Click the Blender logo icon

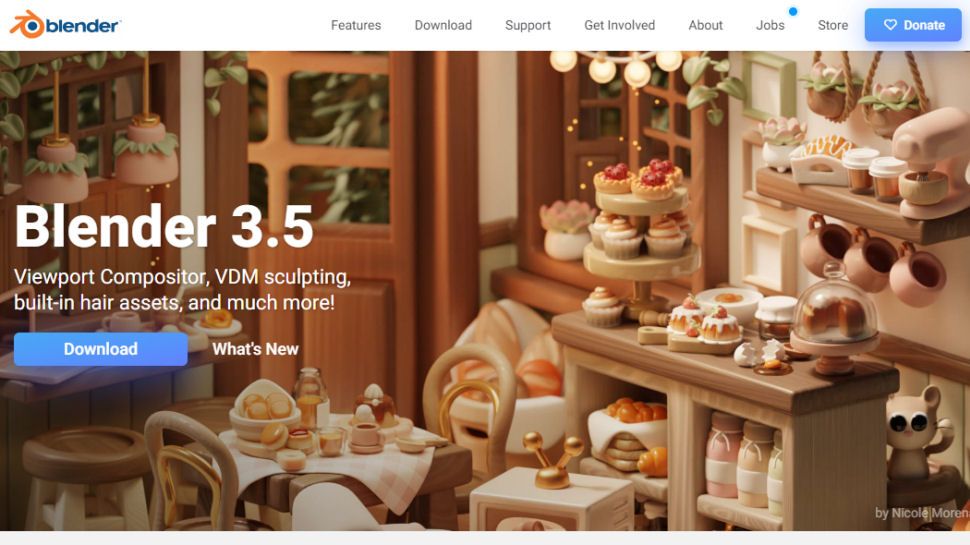(x=27, y=24)
